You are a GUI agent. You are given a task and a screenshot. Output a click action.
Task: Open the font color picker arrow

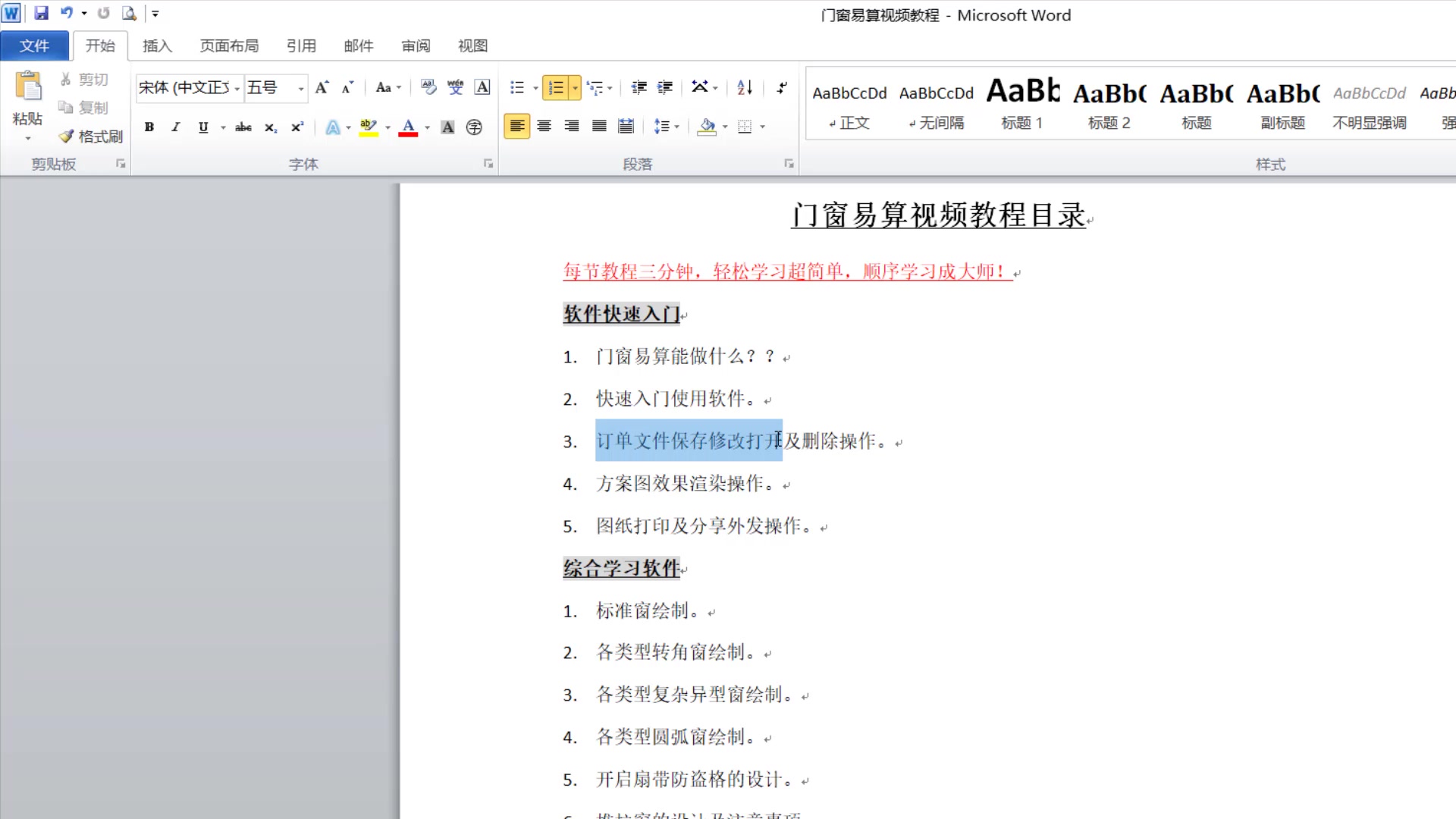pyautogui.click(x=426, y=127)
